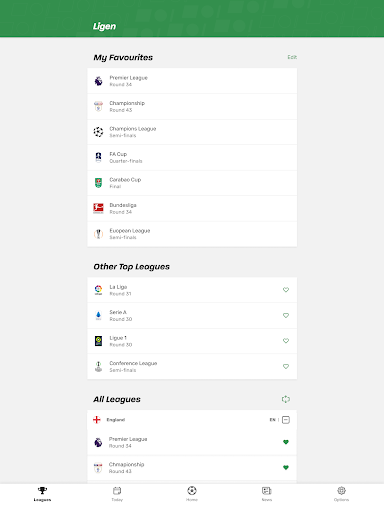Image resolution: width=384 pixels, height=512 pixels.
Task: Open the Leagues tab trophy icon
Action: (42, 490)
